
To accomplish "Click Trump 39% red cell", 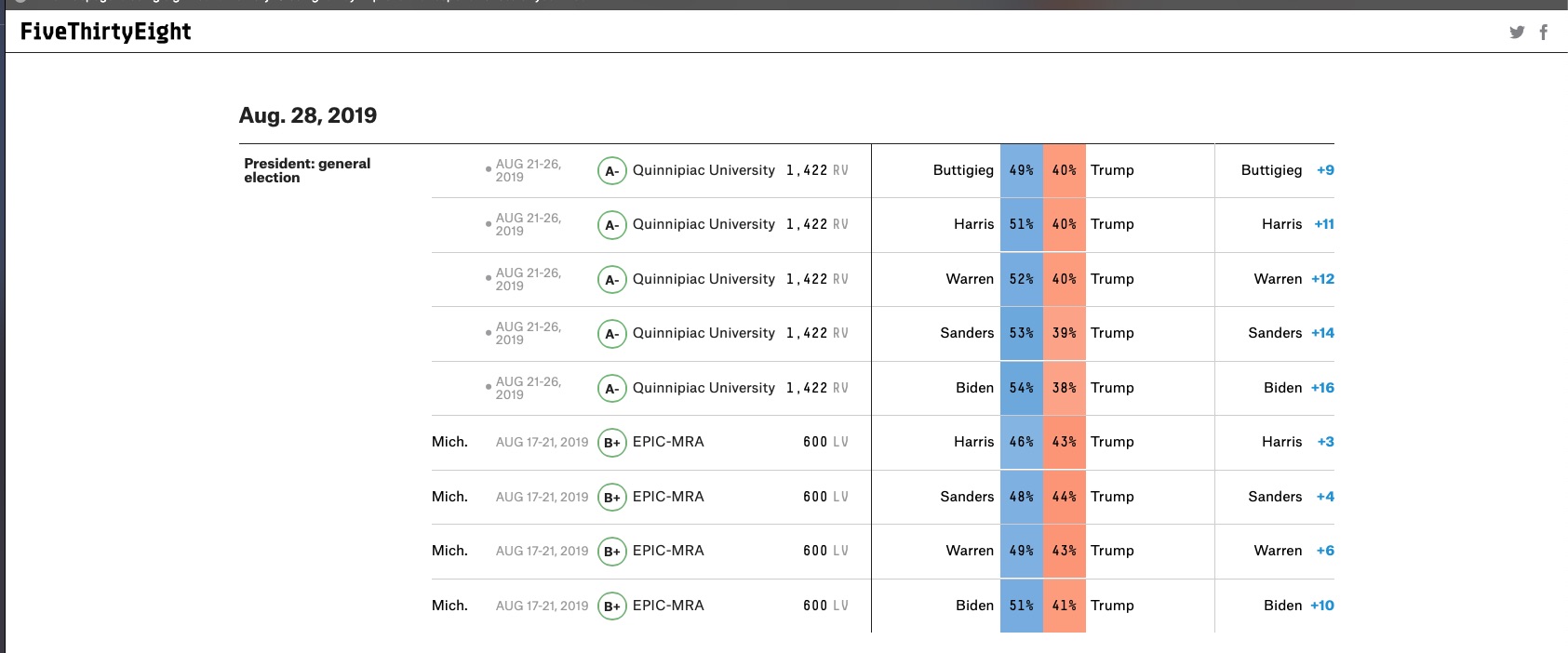I will point(1065,333).
